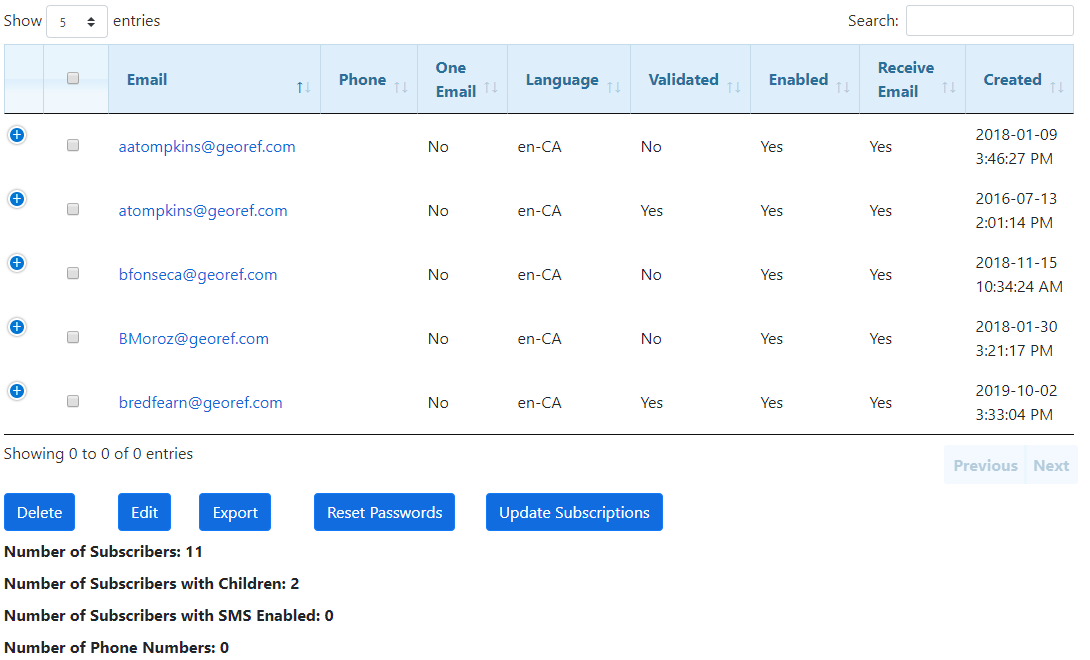Screen dimensions: 1090x660
Task: Open the Show entries count dropdown
Action: [77, 21]
